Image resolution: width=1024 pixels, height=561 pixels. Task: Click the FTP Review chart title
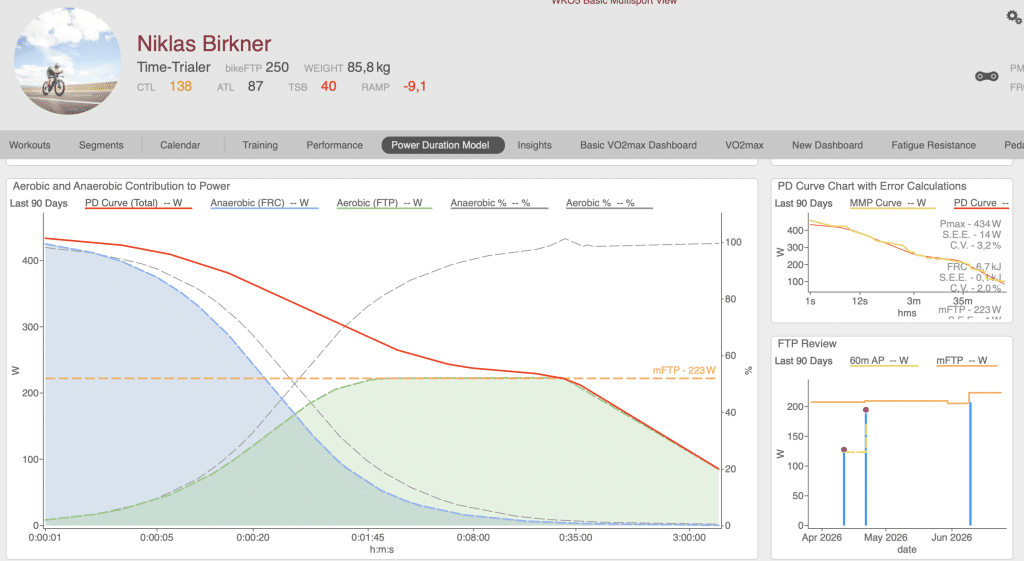tap(807, 344)
